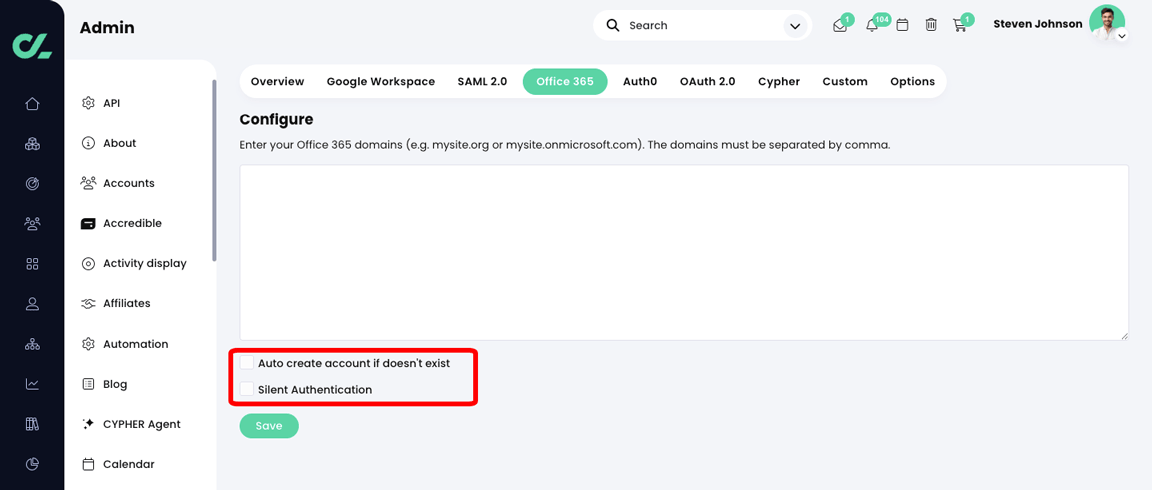1152x490 pixels.
Task: Click the Steven Johnson name text
Action: [1037, 24]
